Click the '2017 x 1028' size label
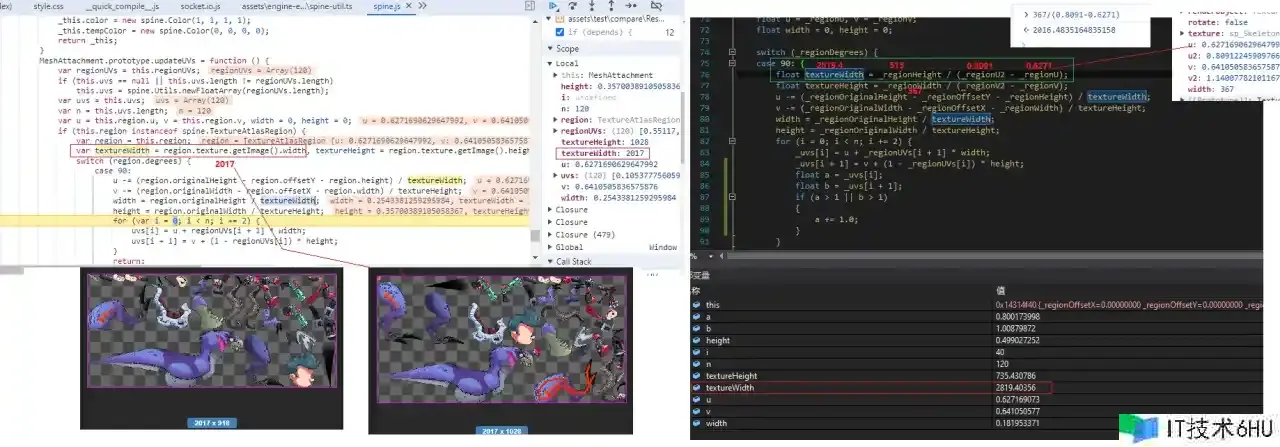This screenshot has height=447, width=1280. [501, 431]
